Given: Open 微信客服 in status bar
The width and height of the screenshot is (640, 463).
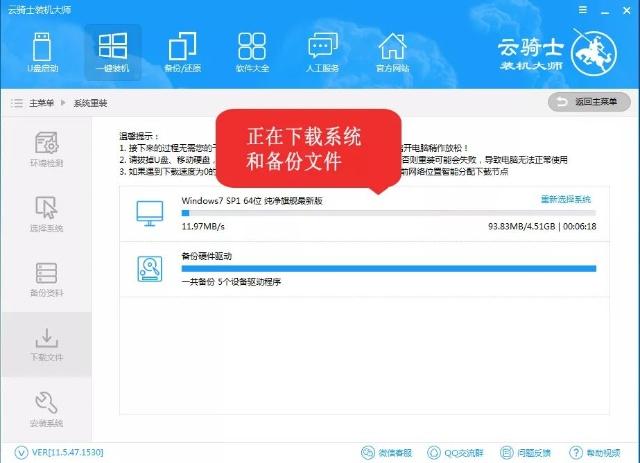Looking at the screenshot, I should coord(387,452).
